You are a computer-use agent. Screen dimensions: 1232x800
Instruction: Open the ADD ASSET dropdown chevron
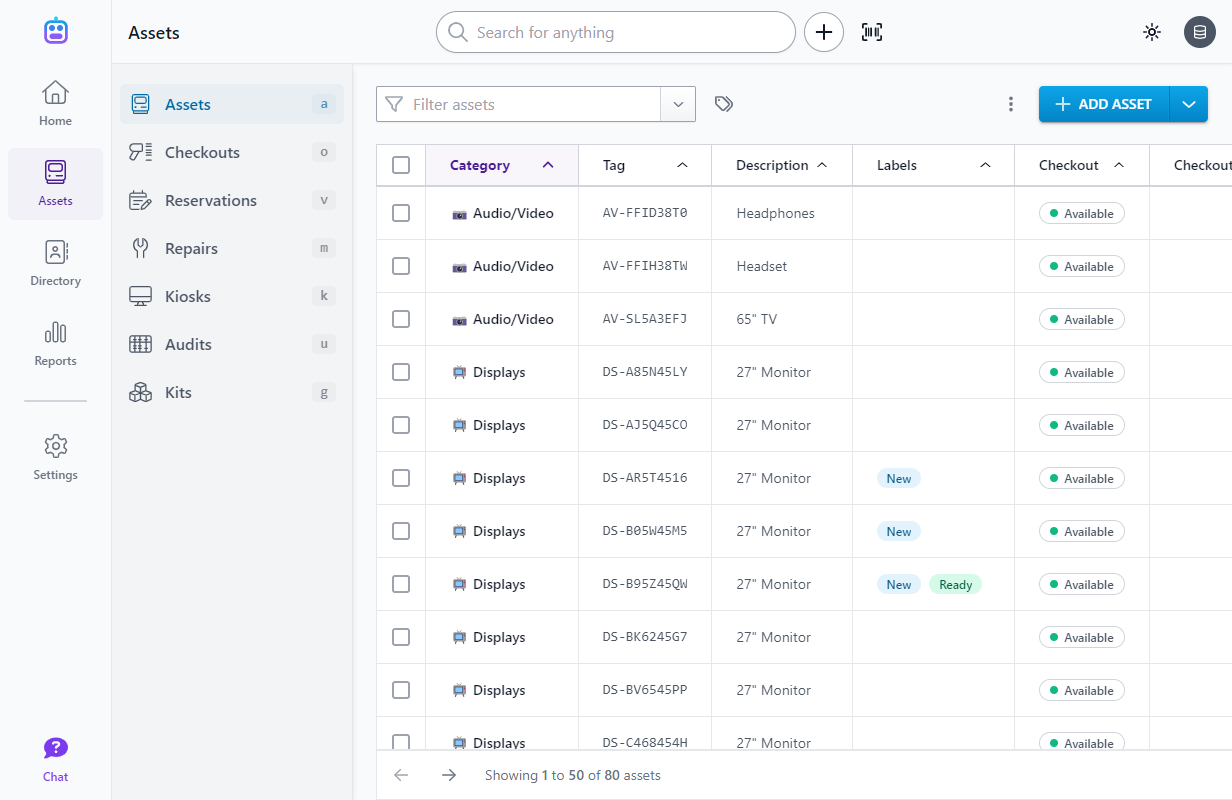(x=1190, y=103)
